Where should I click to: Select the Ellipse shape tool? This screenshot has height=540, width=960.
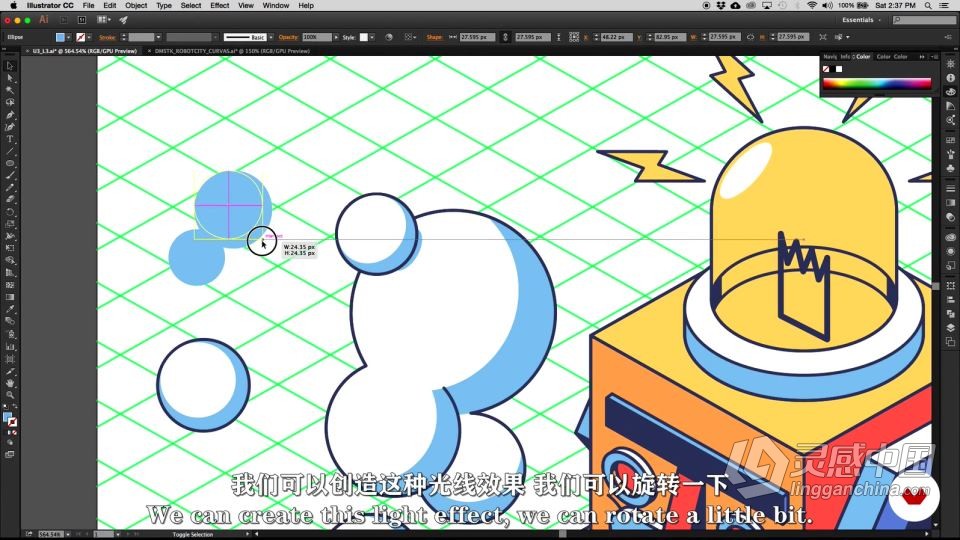(10, 163)
